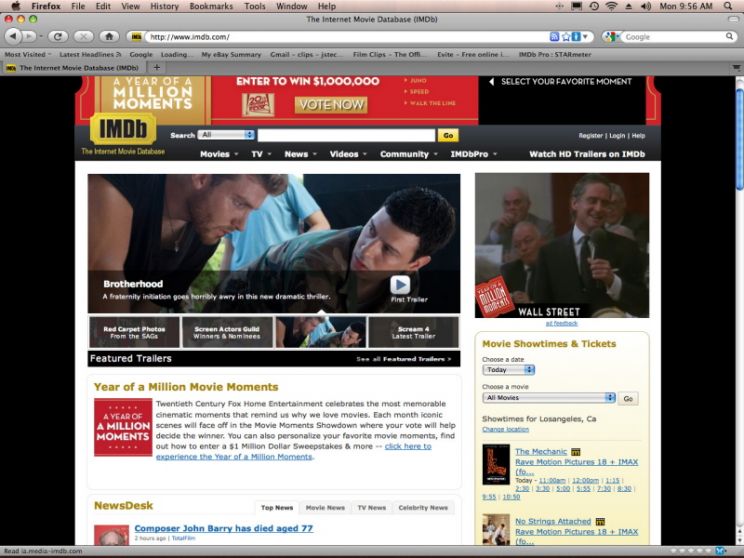Open the Time Machine menu bar icon
Viewport: 744px width, 558px height.
tap(594, 6)
